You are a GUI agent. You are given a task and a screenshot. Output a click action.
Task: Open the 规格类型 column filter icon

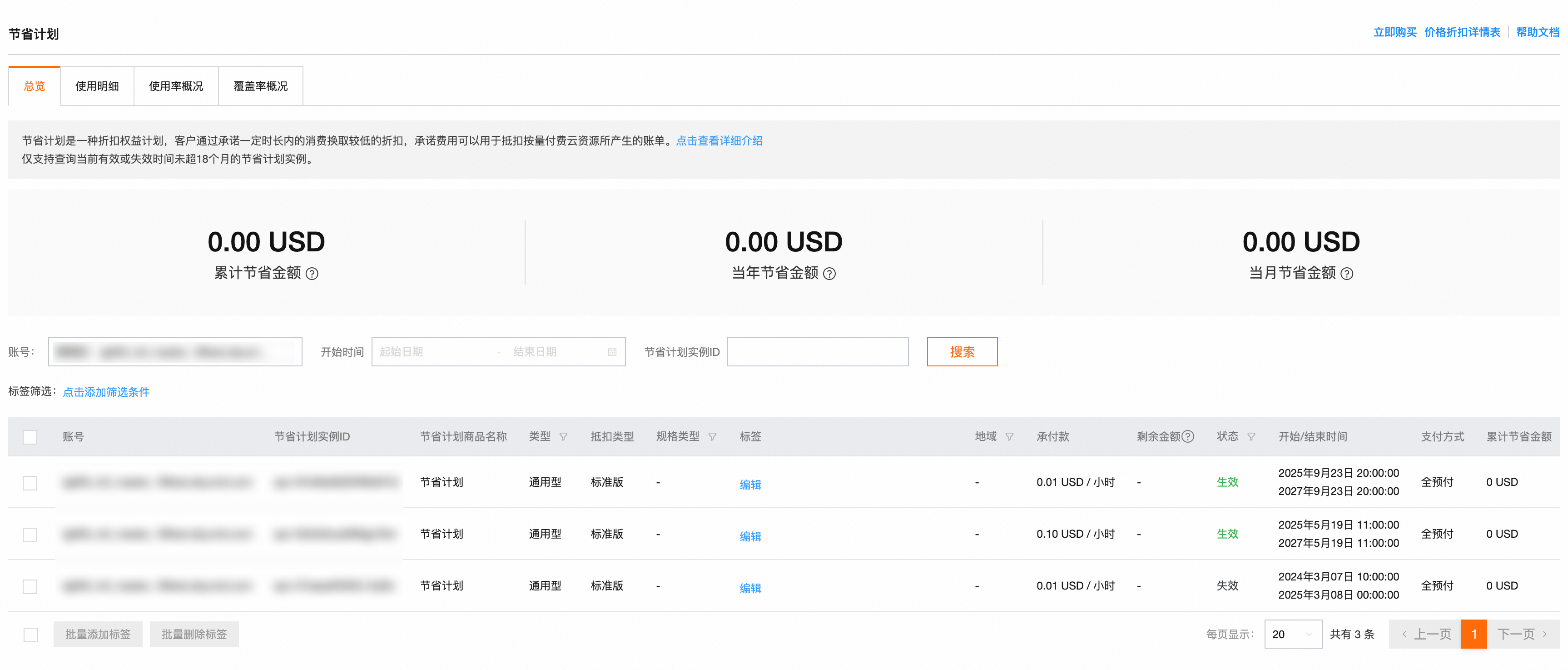click(x=712, y=437)
